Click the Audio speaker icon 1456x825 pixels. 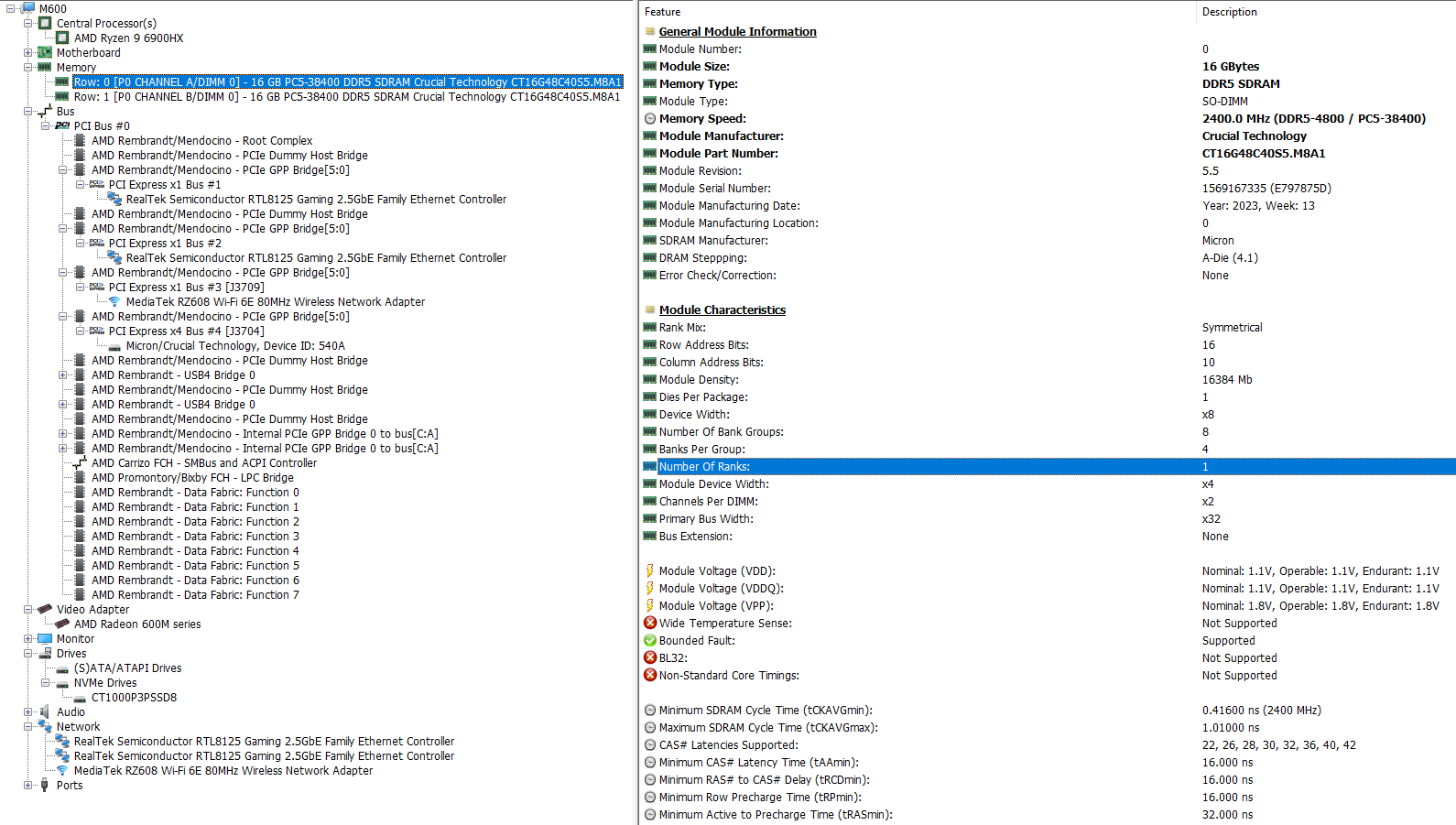tap(45, 711)
